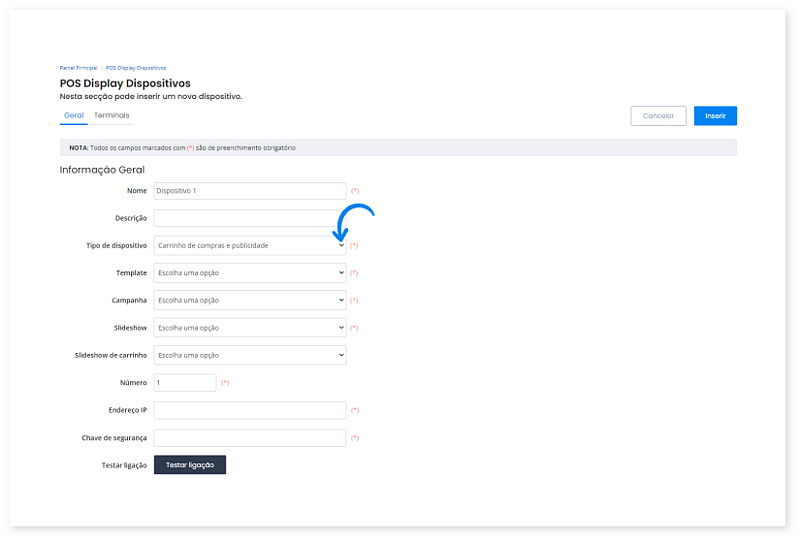Click the Inserir button

point(715,116)
